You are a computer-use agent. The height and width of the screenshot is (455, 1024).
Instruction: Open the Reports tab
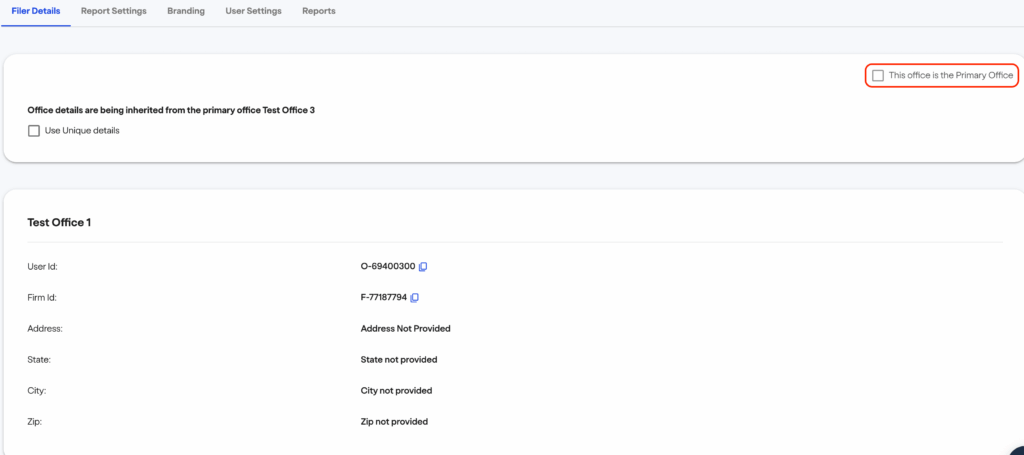[x=319, y=11]
